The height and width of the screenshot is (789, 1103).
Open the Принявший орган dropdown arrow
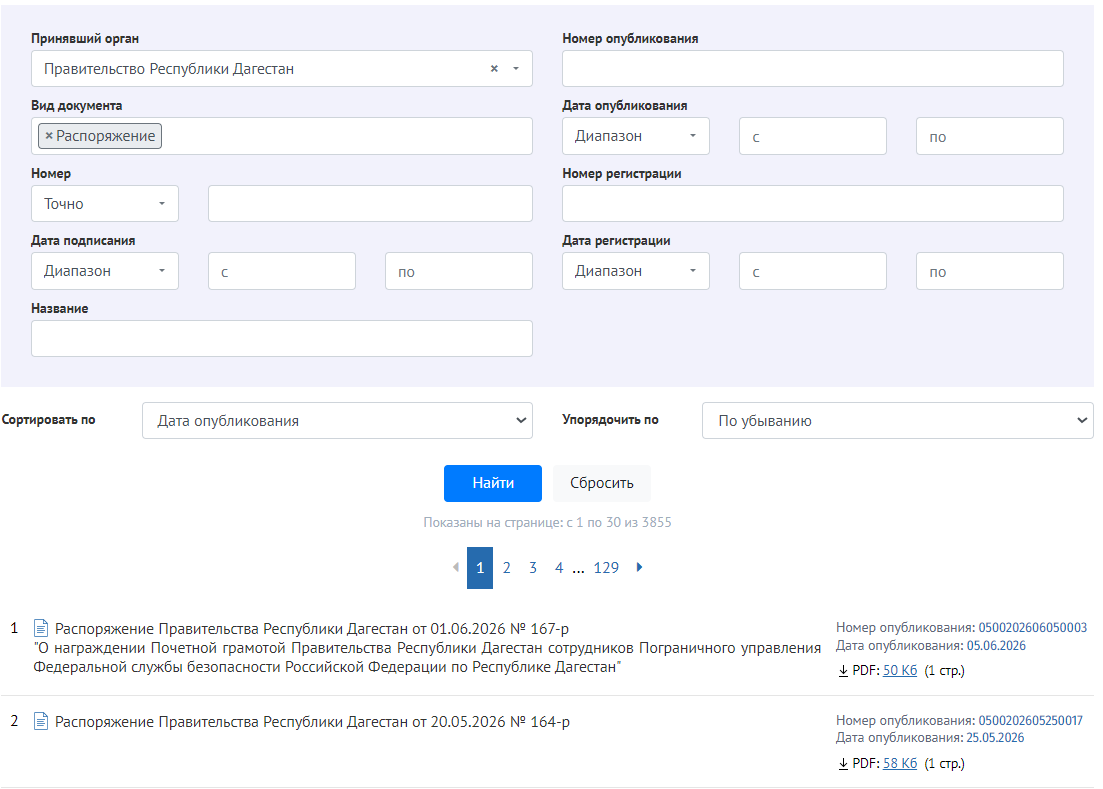(x=516, y=68)
